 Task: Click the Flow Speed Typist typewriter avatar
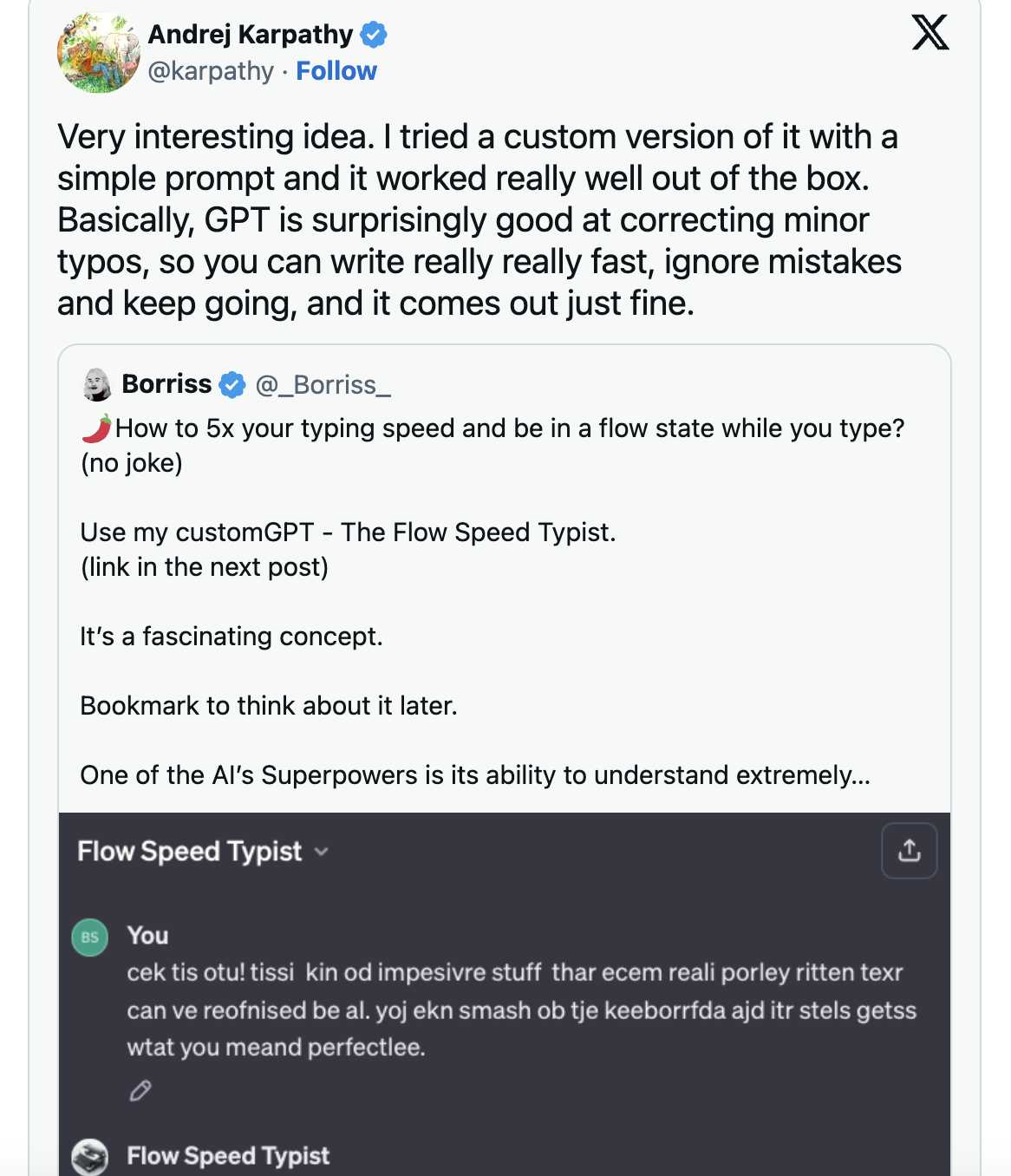(89, 1156)
